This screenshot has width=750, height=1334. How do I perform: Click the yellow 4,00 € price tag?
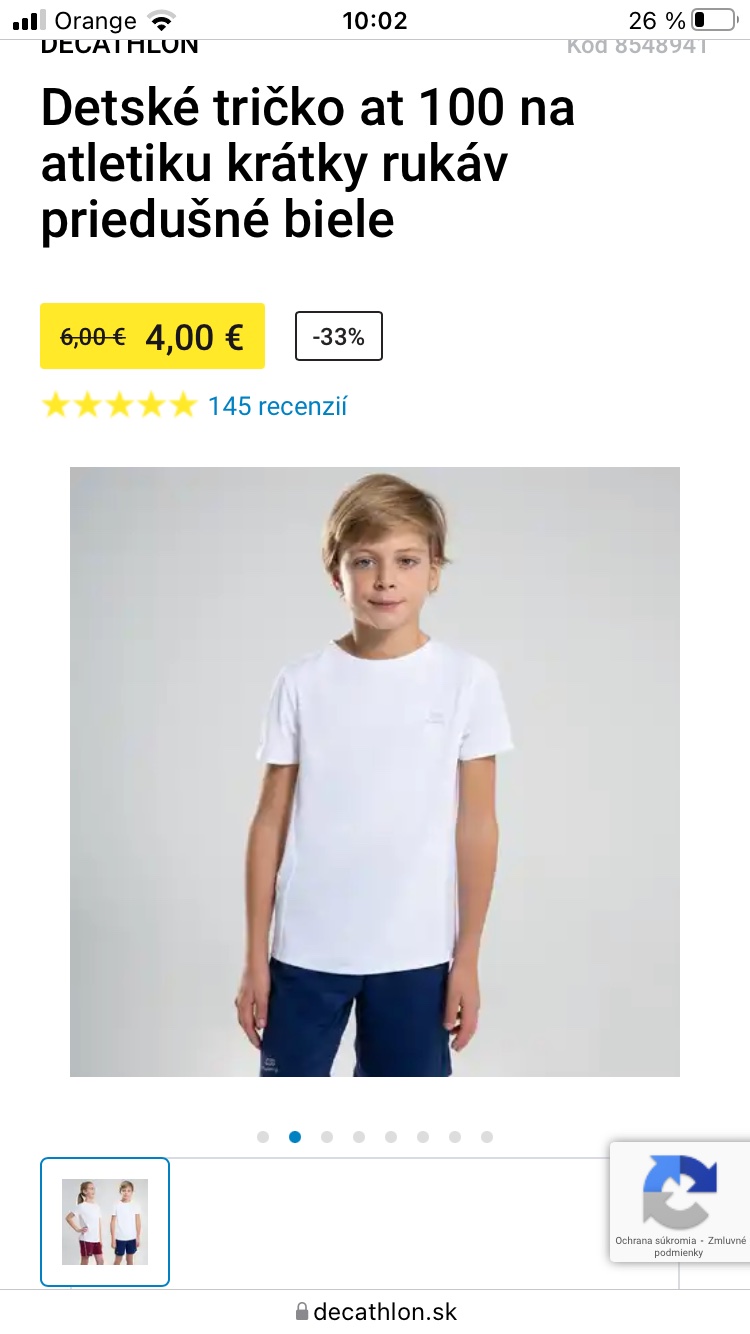152,336
